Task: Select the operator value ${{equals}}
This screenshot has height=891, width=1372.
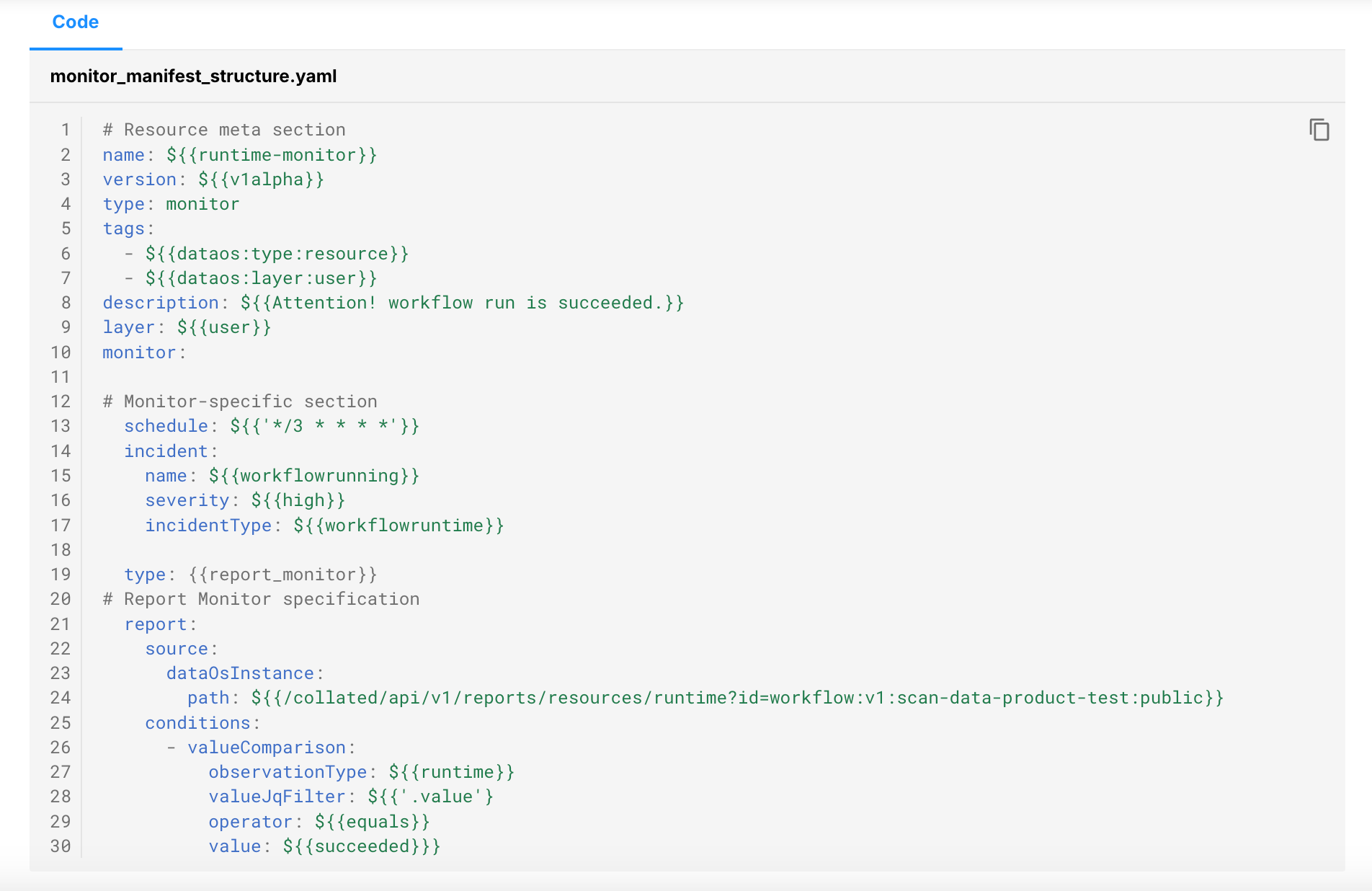Action: (371, 821)
